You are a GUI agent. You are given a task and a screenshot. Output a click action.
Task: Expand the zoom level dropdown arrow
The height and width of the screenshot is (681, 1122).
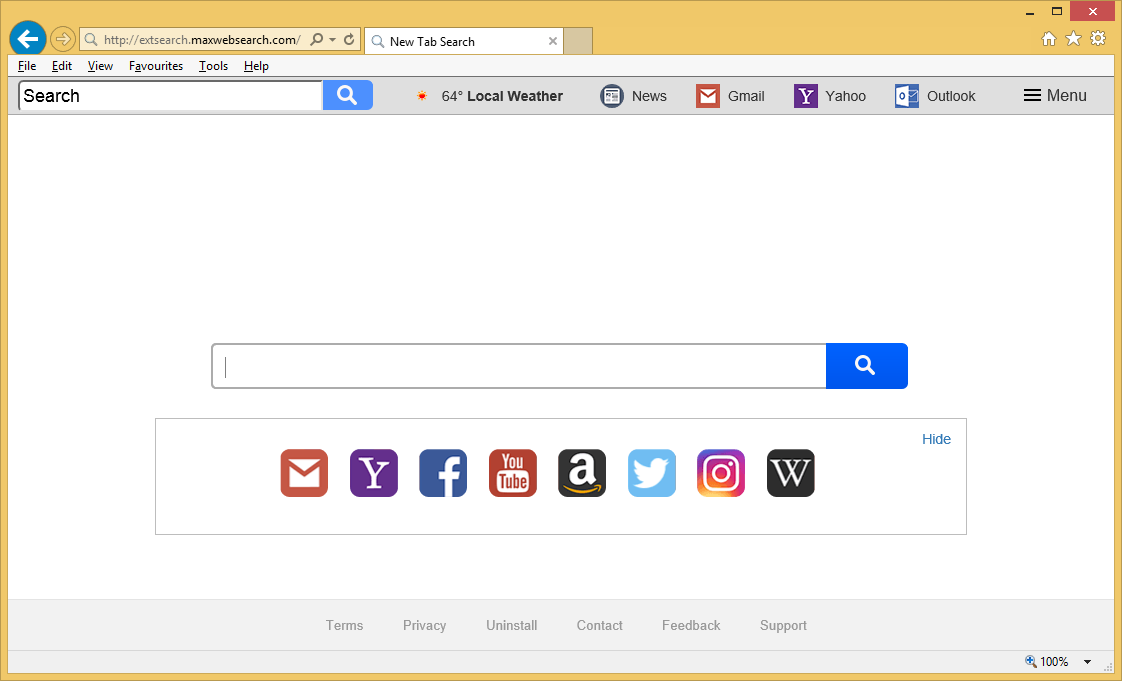click(x=1087, y=662)
